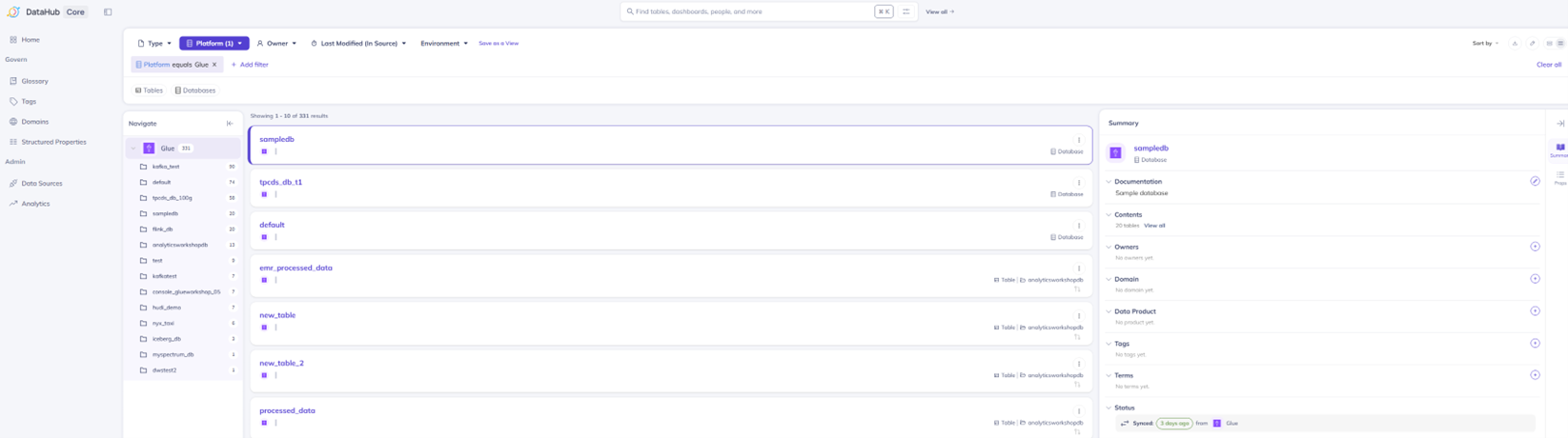Click the Clear all filters link
This screenshot has width=1568, height=438.
pos(1548,65)
